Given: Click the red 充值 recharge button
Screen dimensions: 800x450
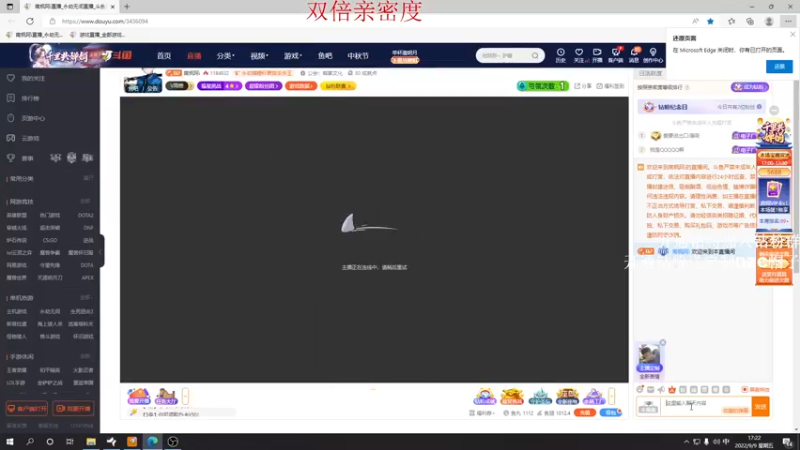Looking at the screenshot, I should click(585, 413).
